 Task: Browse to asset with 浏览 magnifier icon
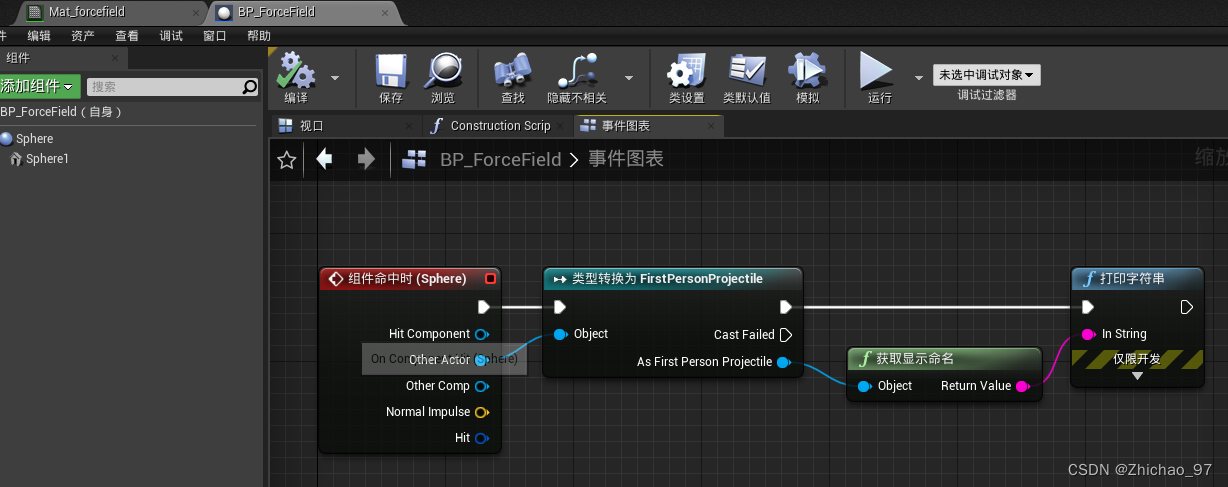pyautogui.click(x=443, y=78)
